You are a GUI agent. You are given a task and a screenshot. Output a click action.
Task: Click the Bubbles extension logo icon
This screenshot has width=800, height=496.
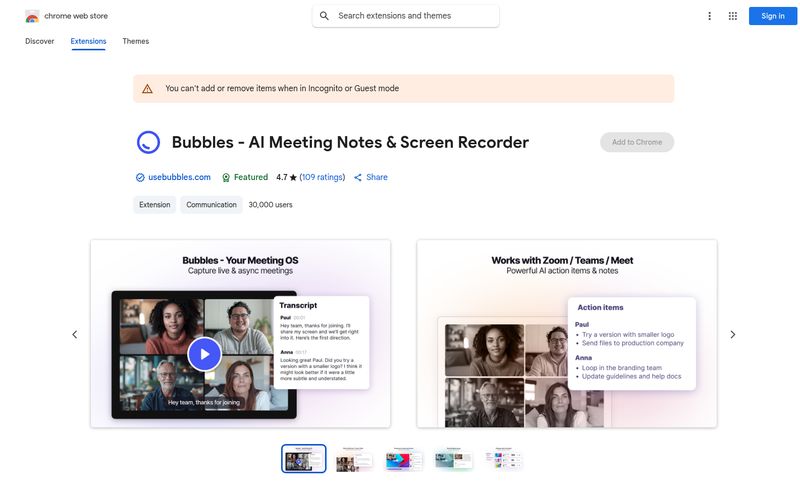(148, 142)
